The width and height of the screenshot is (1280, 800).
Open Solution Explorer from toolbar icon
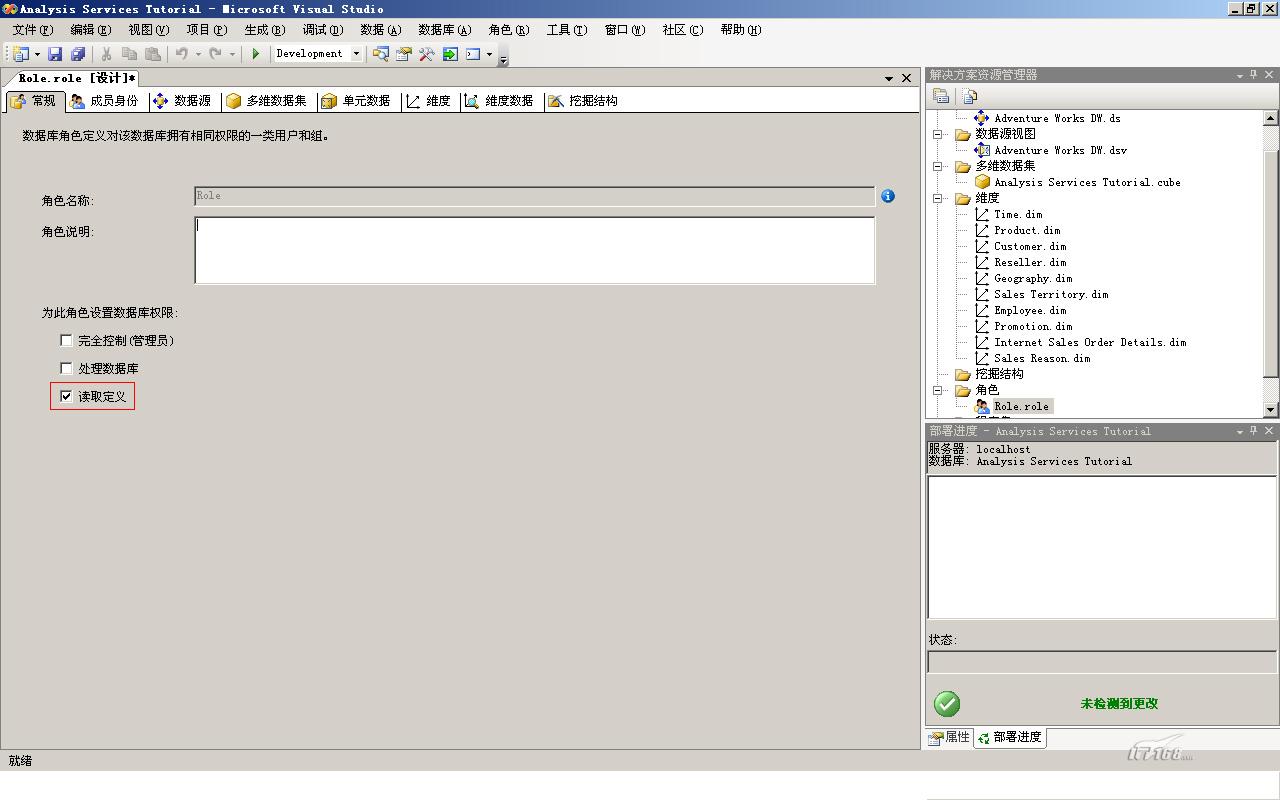380,54
